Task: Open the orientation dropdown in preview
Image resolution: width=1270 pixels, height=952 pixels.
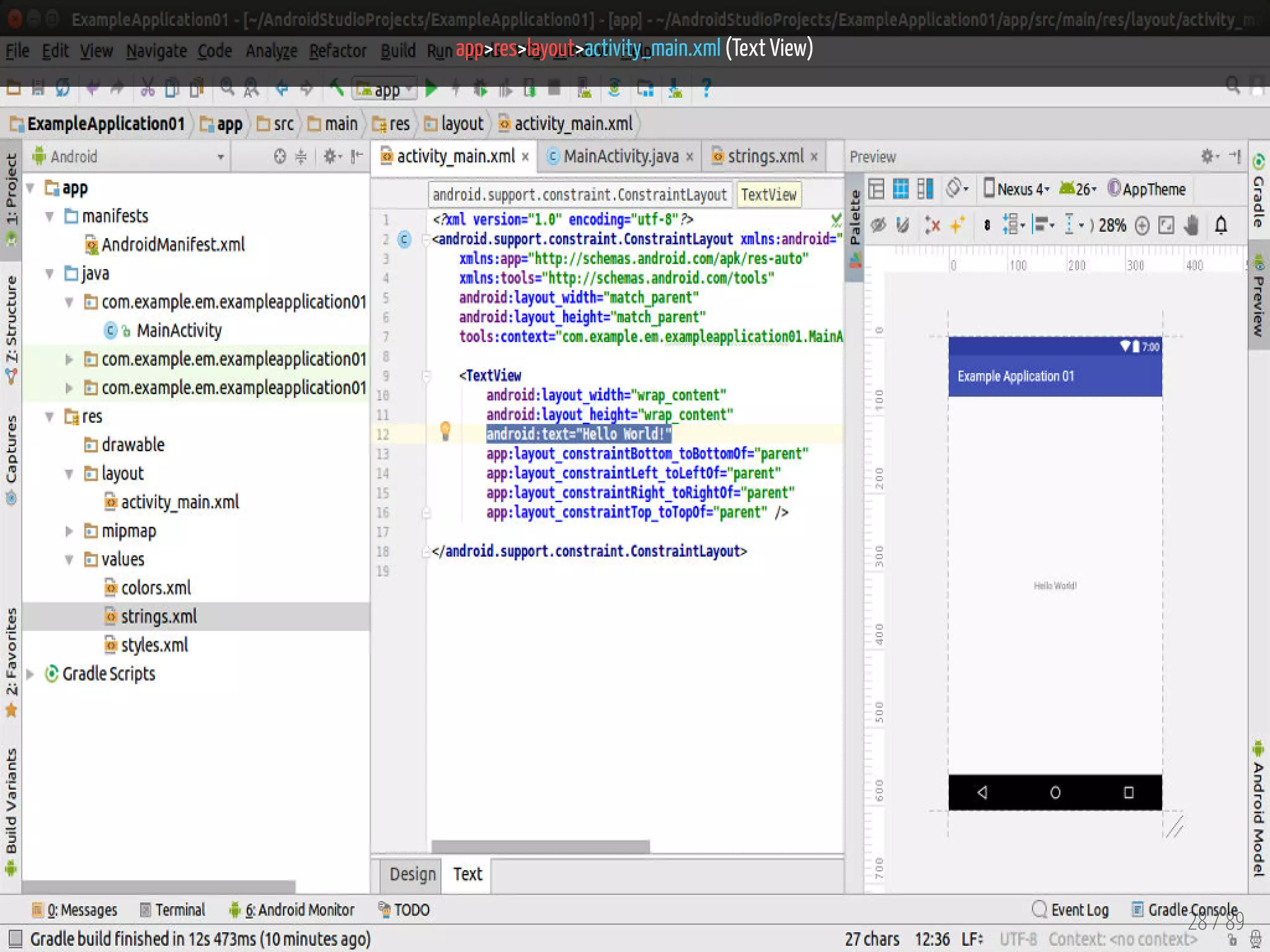Action: coord(957,188)
